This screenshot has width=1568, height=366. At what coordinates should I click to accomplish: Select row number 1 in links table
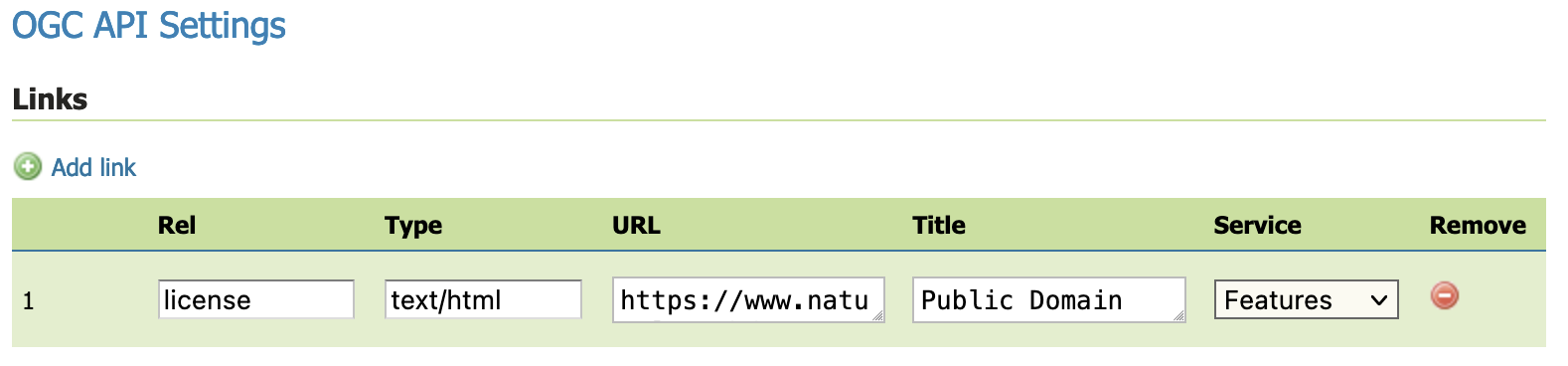pos(29,301)
